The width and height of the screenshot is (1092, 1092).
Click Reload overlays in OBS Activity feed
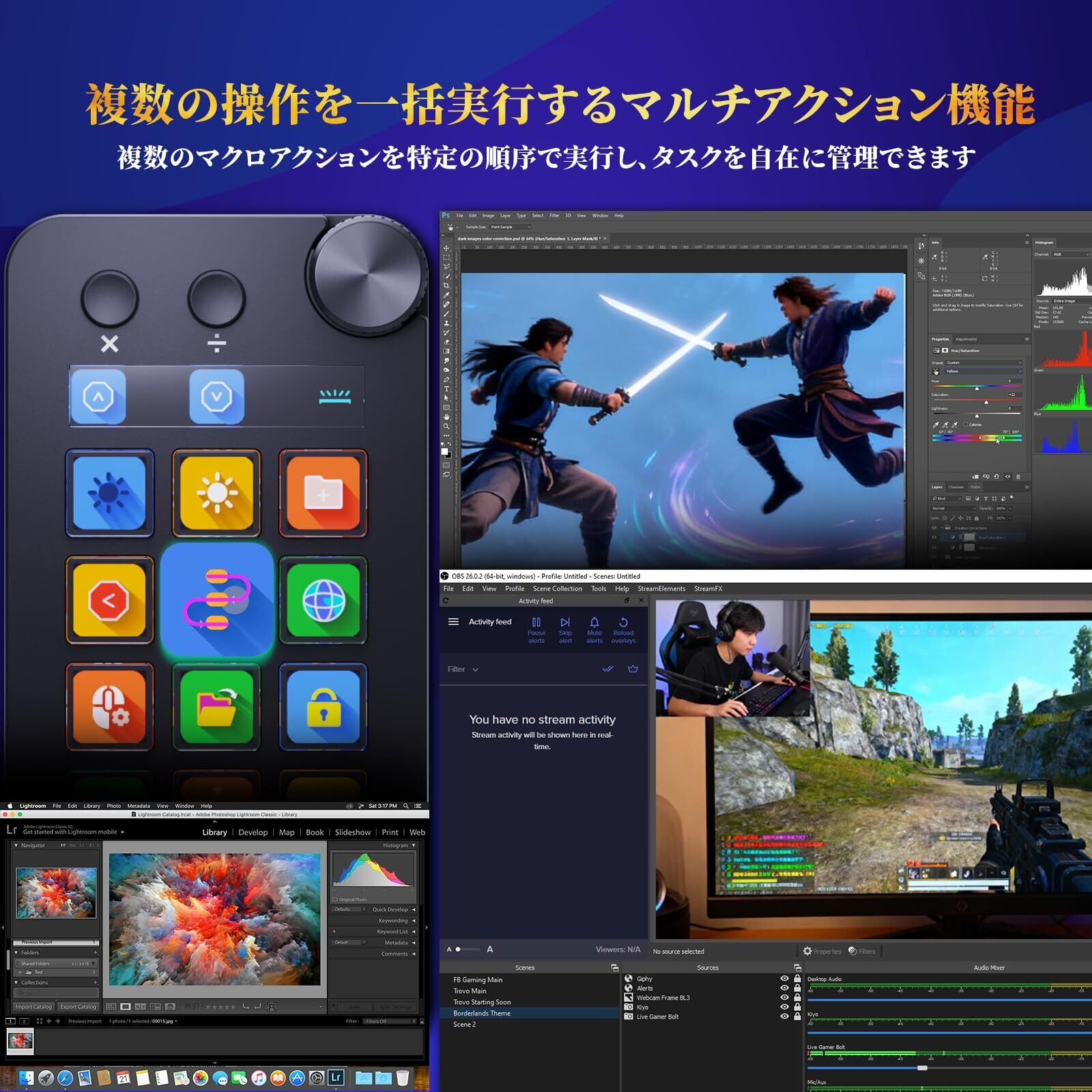point(623,631)
